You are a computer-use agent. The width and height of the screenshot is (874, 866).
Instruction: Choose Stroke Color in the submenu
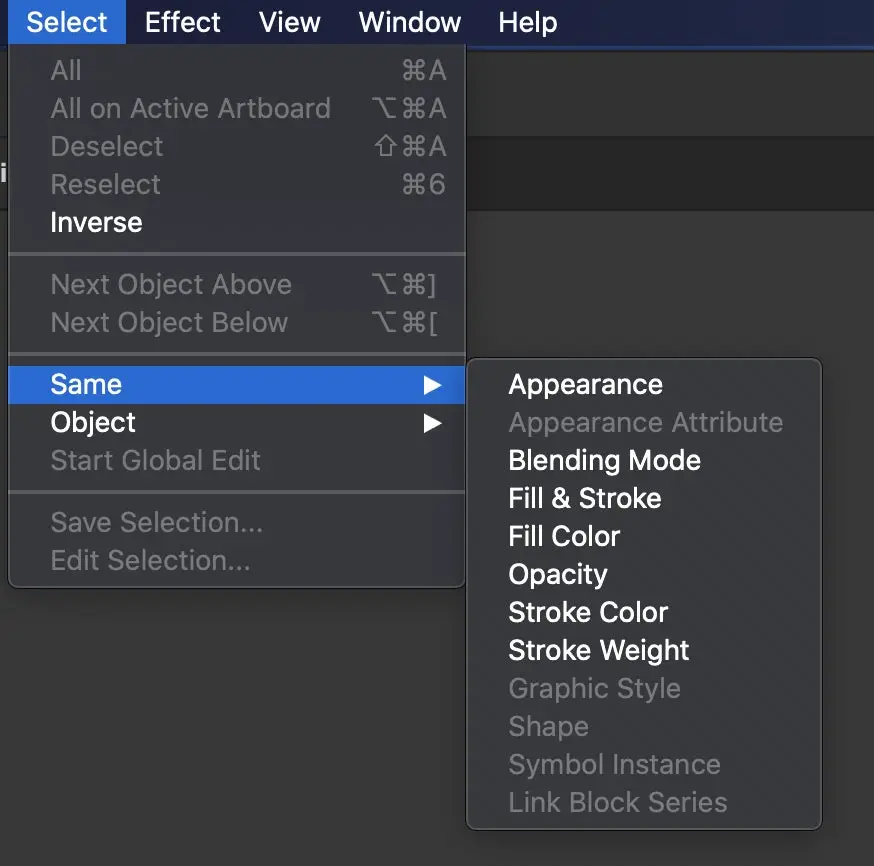coord(588,612)
